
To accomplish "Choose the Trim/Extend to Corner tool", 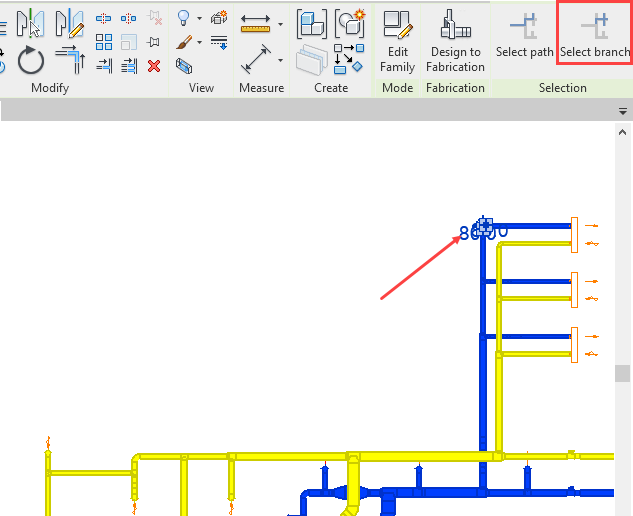I will click(x=70, y=59).
